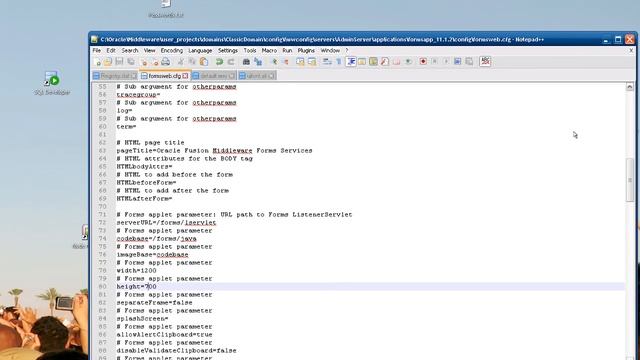Switch to the first Registry.dat tab
640x360 pixels.
click(115, 76)
